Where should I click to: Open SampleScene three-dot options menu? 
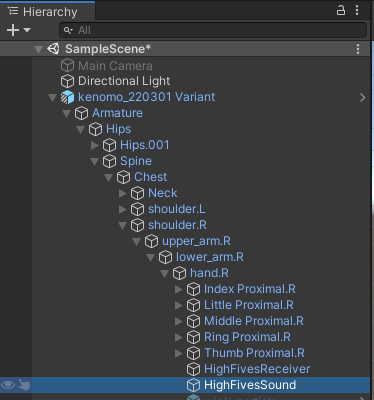tap(358, 49)
